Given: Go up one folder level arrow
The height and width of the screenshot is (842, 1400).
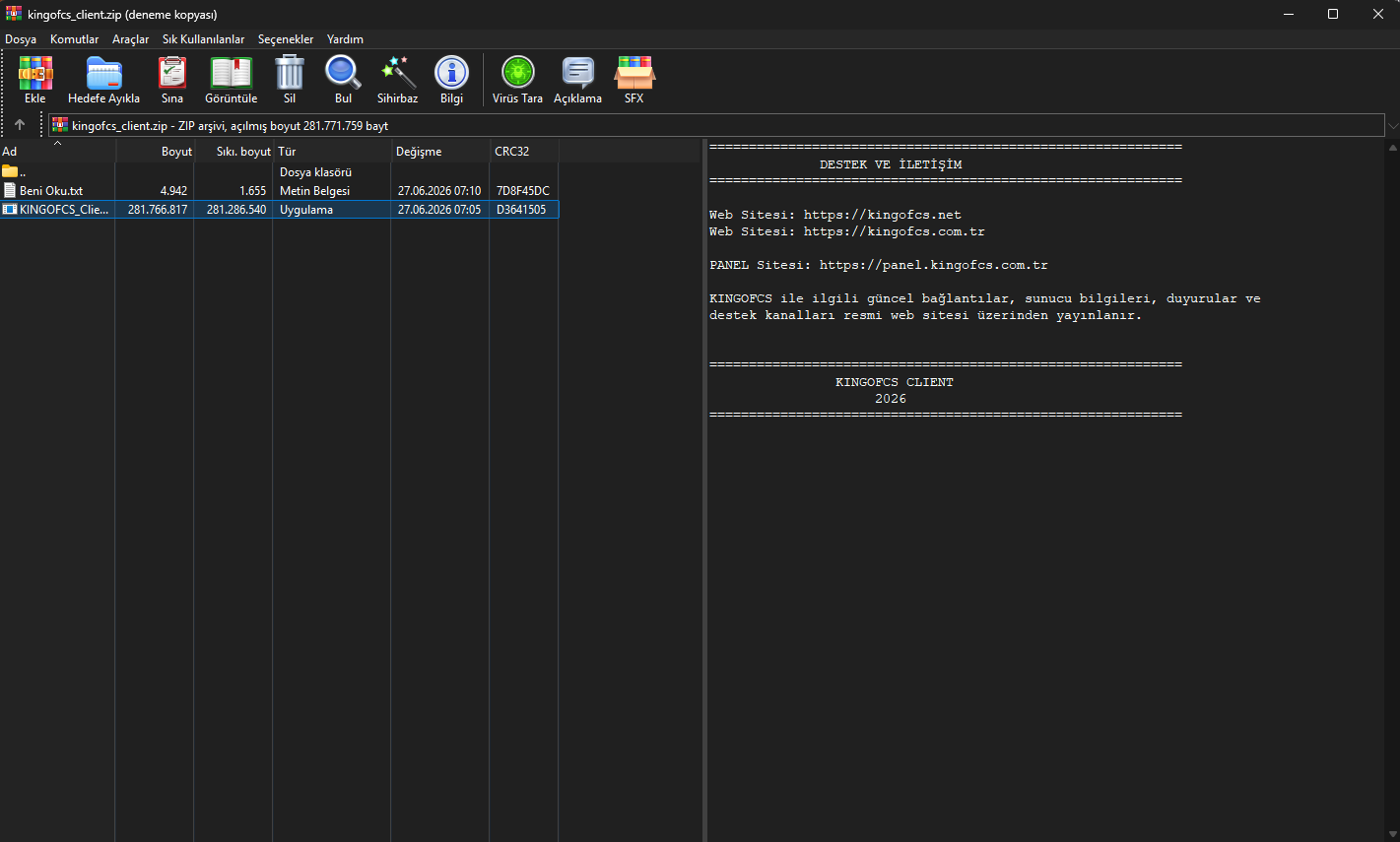Looking at the screenshot, I should pos(19,125).
